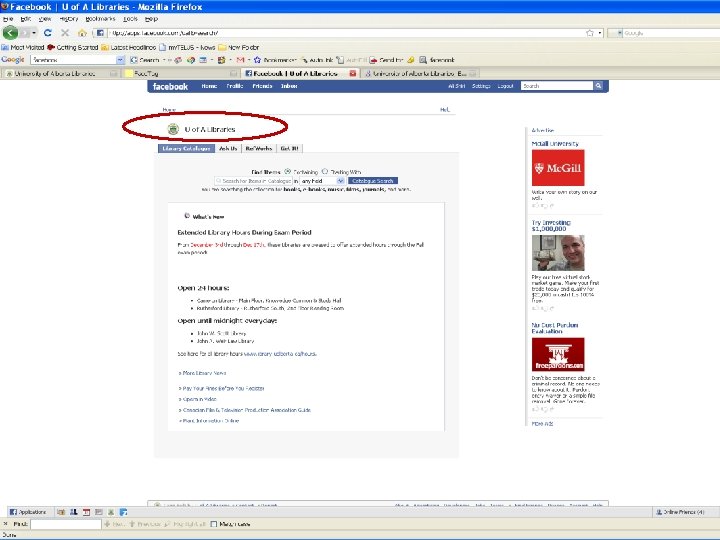Screen dimensions: 720x540
Task: Click the McGill ad thumbnail
Action: [558, 168]
